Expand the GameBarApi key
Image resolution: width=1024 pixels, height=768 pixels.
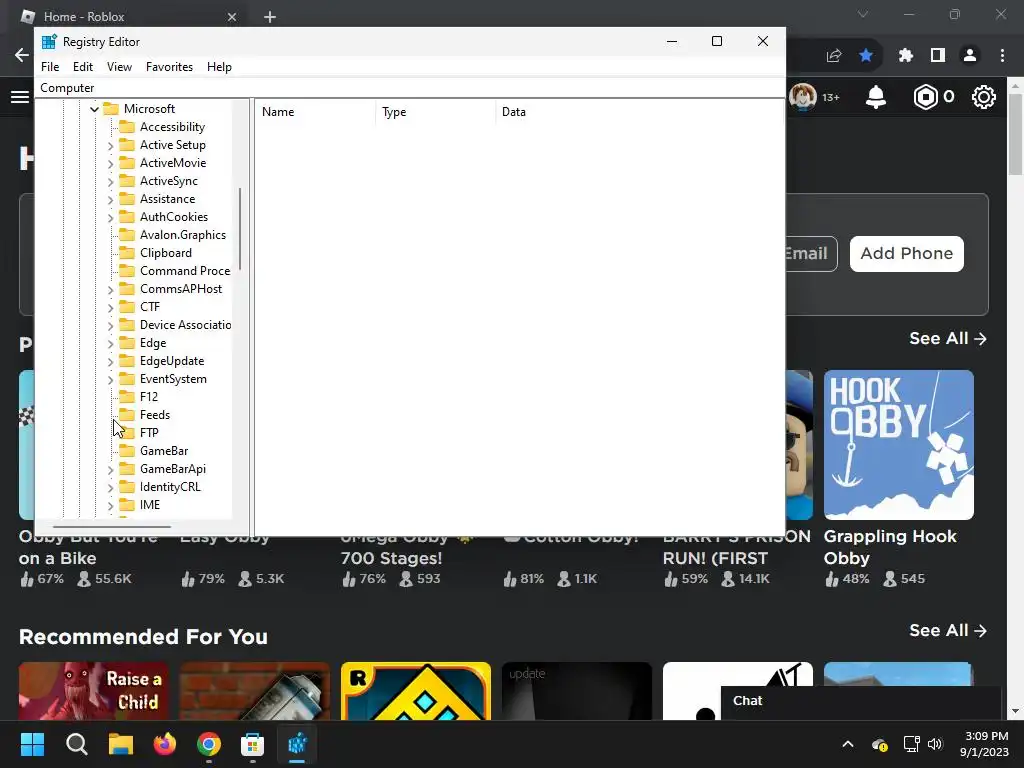pyautogui.click(x=110, y=470)
